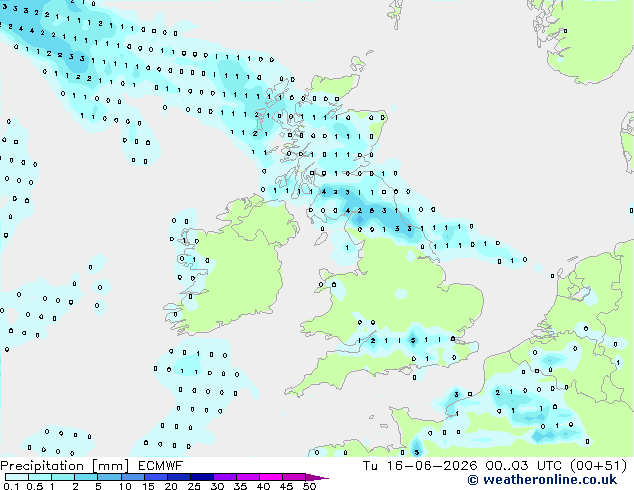Click the '10' legend scale label
The width and height of the screenshot is (634, 490).
pos(125,486)
